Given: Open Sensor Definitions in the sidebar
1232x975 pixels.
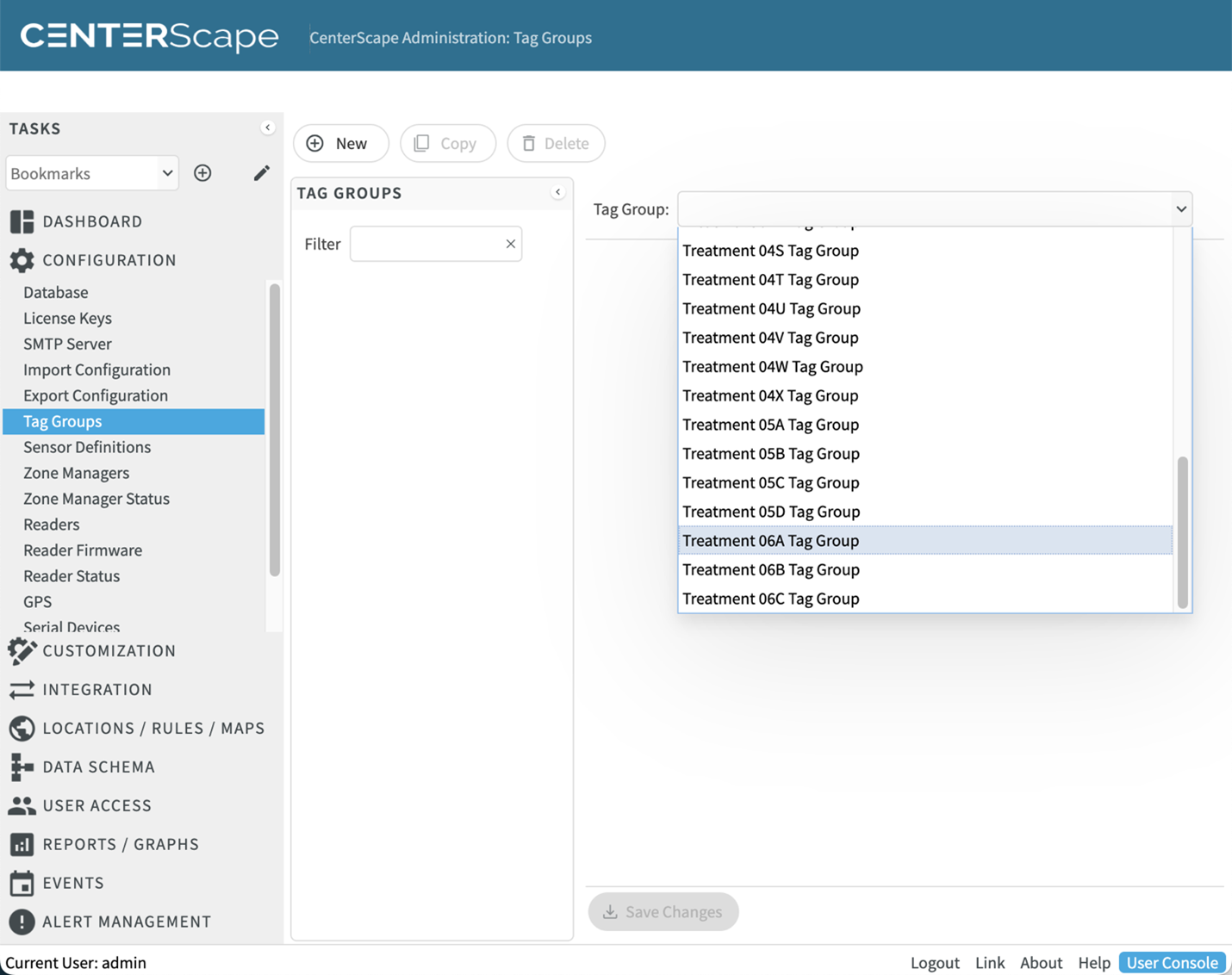Looking at the screenshot, I should pyautogui.click(x=87, y=447).
